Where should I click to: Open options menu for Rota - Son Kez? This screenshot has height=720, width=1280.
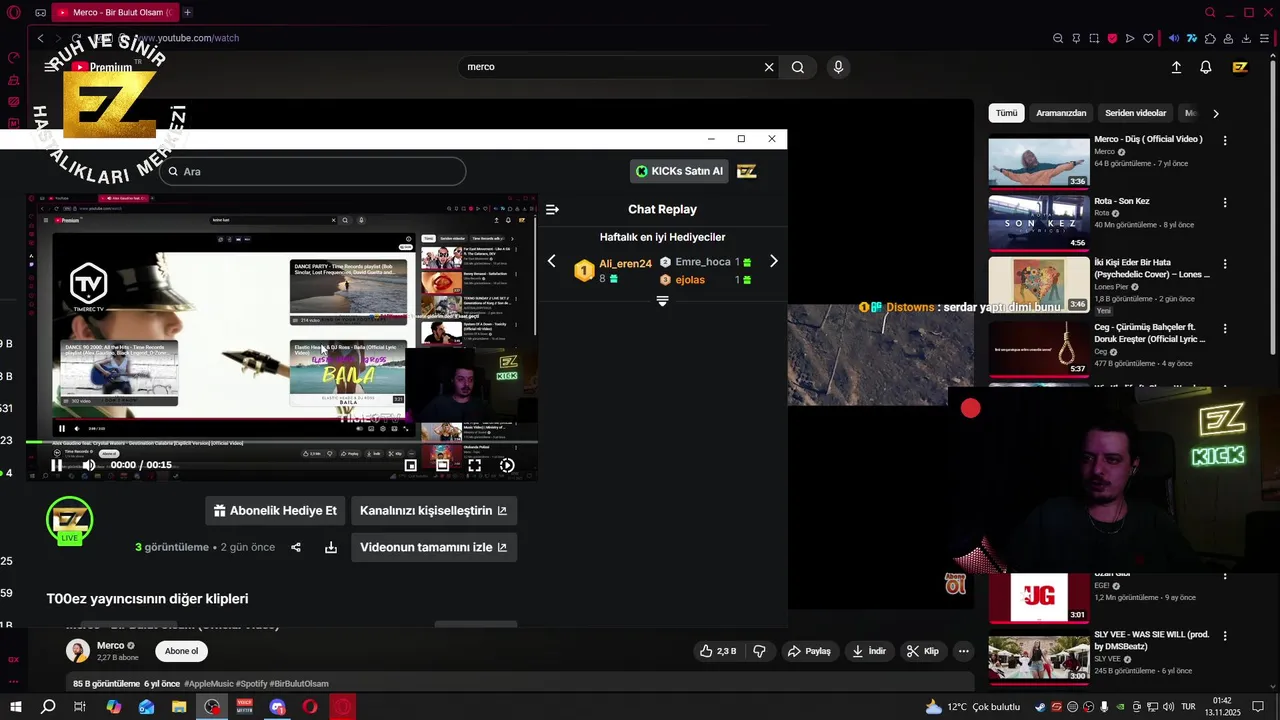1225,203
